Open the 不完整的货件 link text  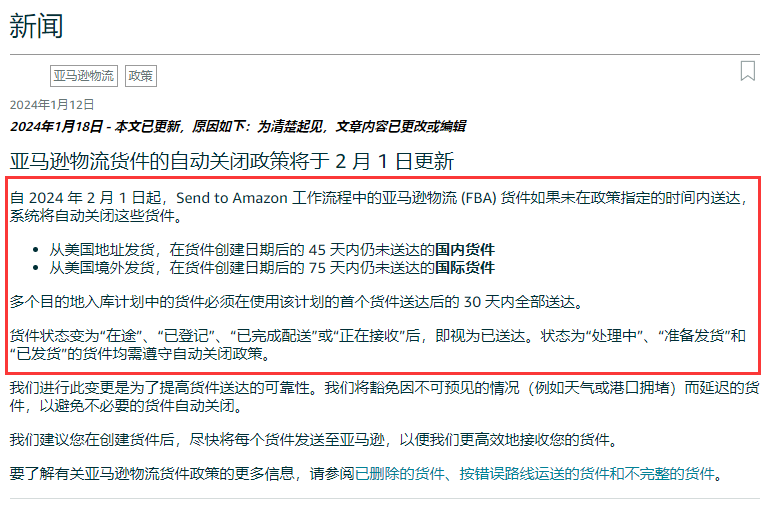(676, 474)
